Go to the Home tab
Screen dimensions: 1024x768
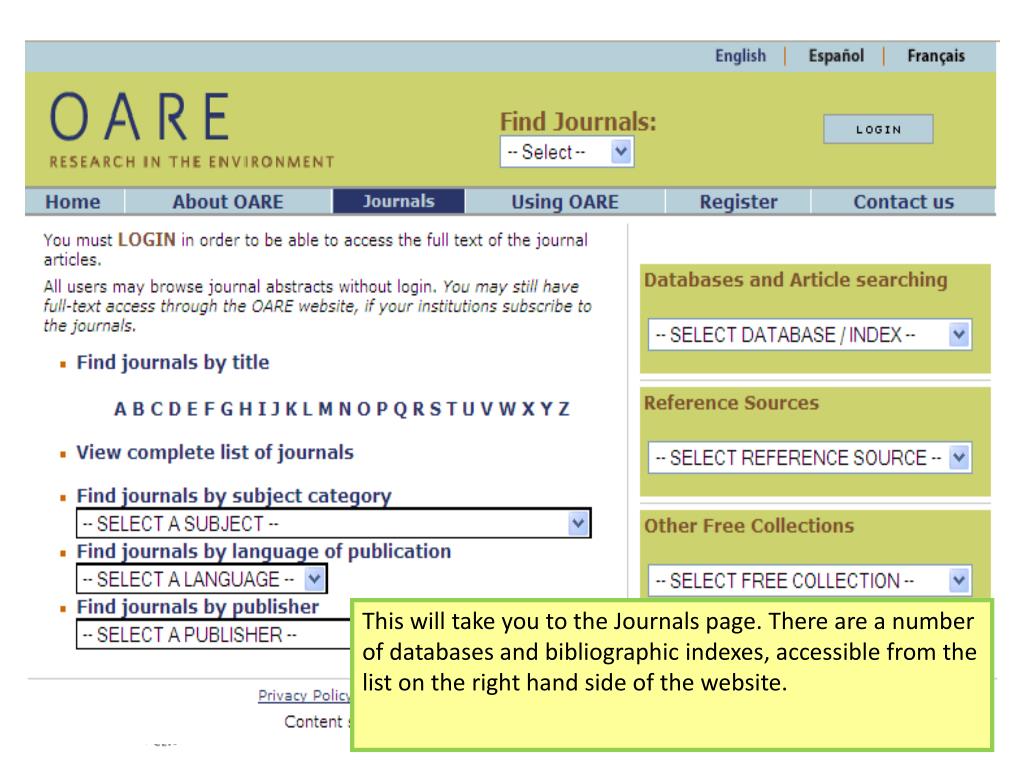coord(73,202)
